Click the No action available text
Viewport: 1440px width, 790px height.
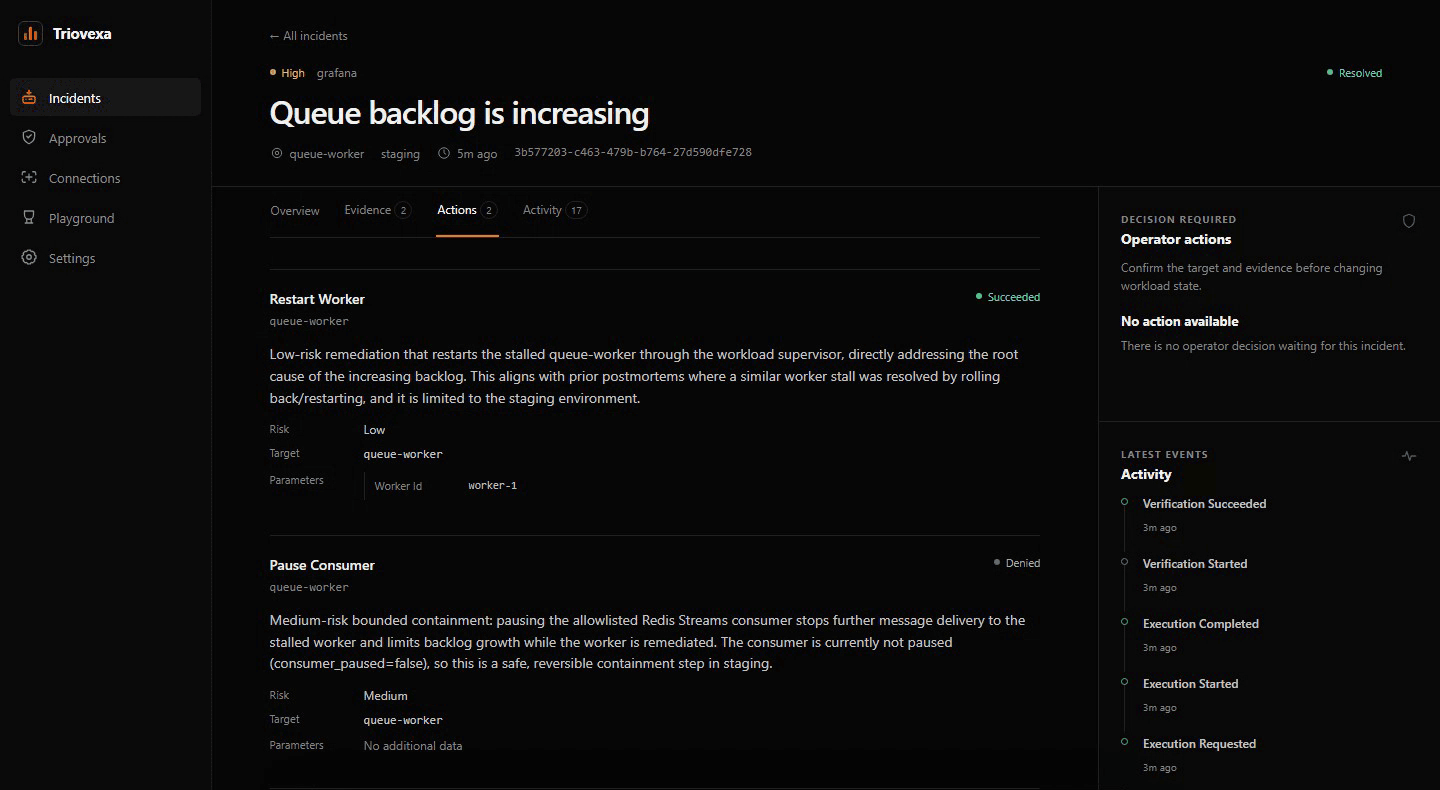click(1180, 321)
